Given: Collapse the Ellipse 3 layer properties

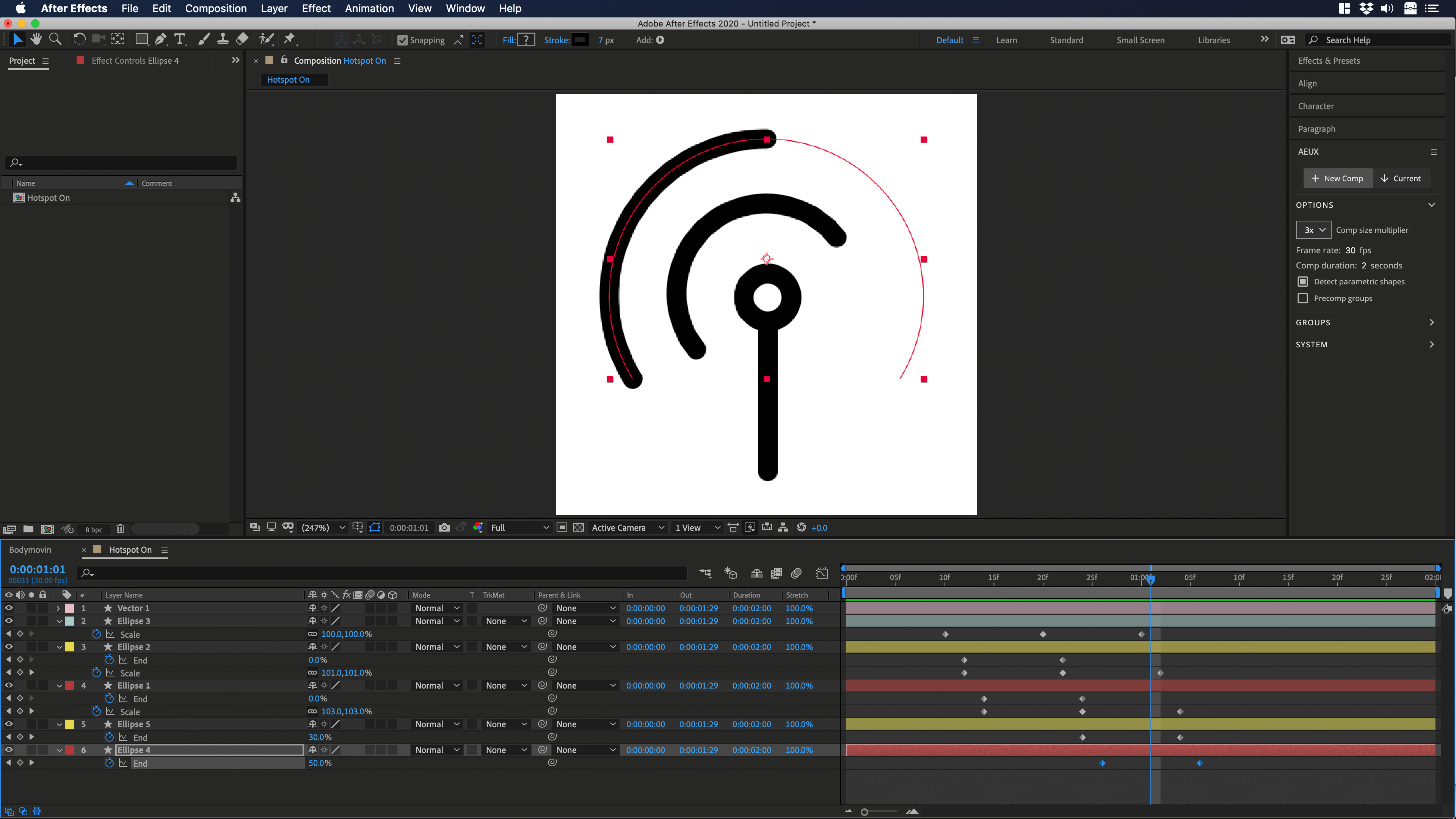Looking at the screenshot, I should (60, 621).
